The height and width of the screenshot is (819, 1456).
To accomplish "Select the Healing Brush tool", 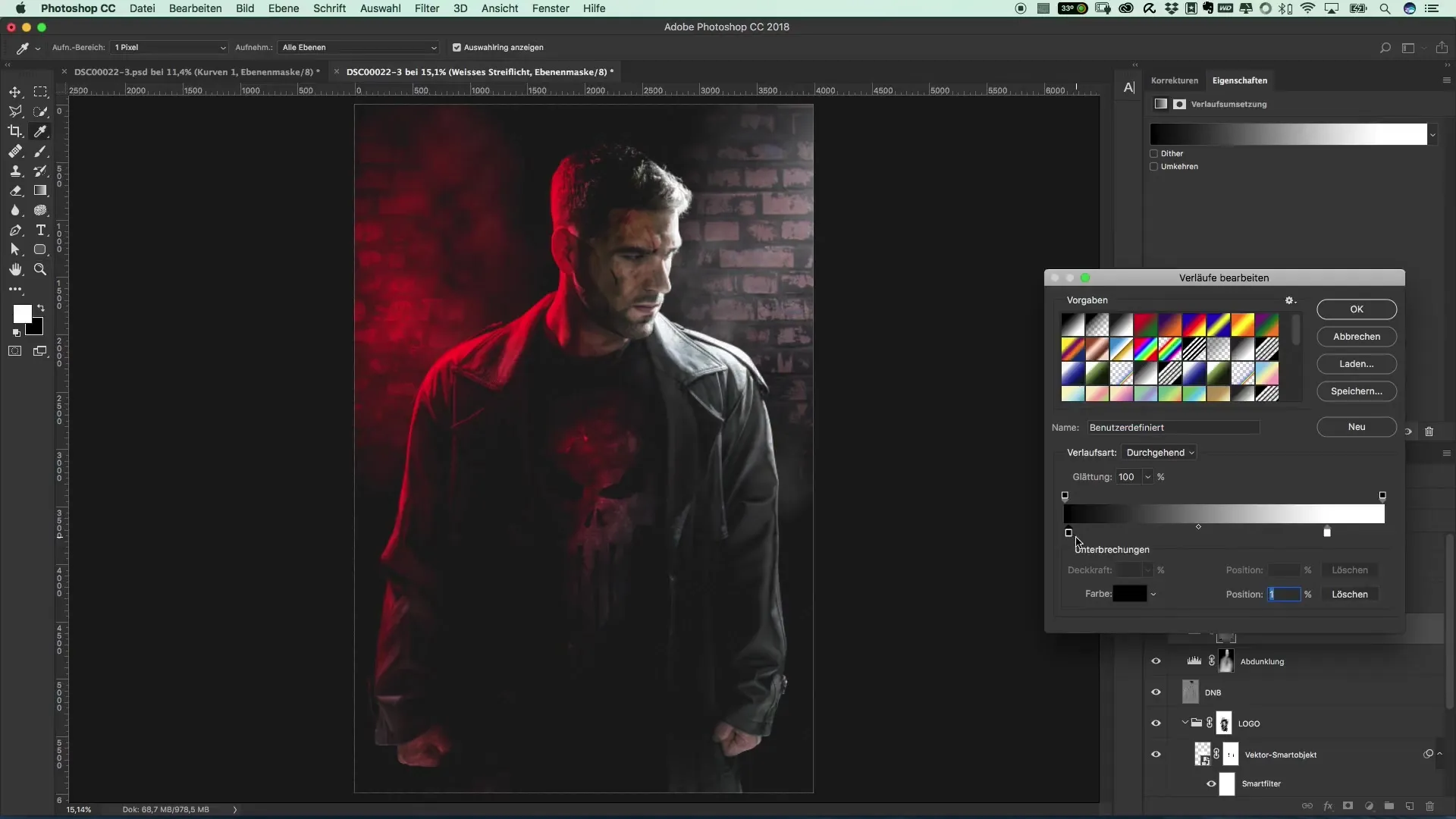I will [15, 151].
